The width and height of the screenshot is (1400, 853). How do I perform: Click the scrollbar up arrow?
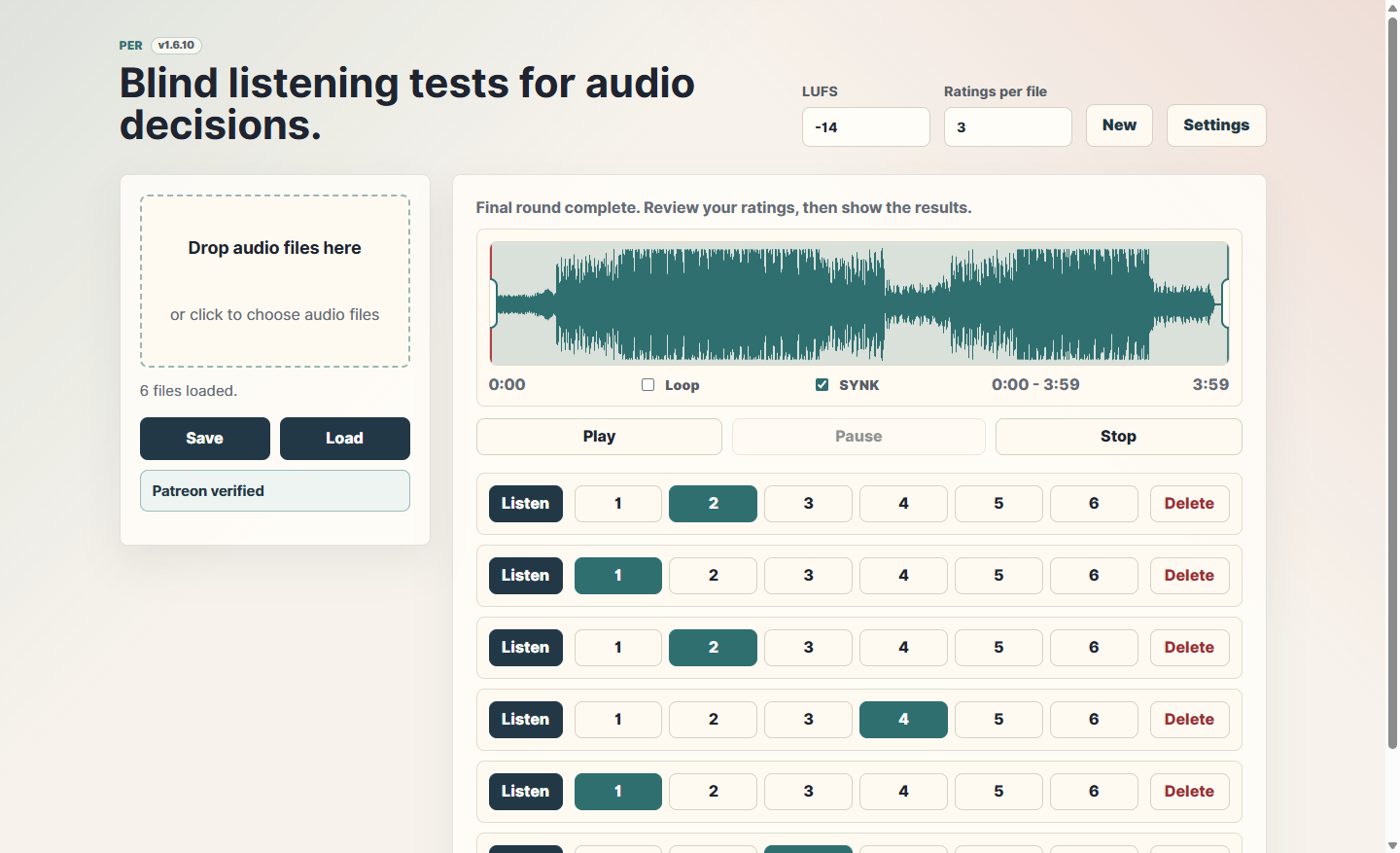point(1392,8)
